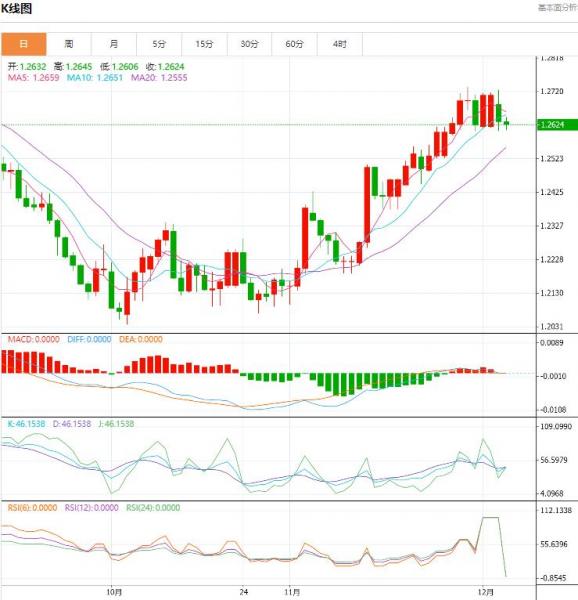Click the DEA legend label
The image size is (578, 600).
click(141, 339)
